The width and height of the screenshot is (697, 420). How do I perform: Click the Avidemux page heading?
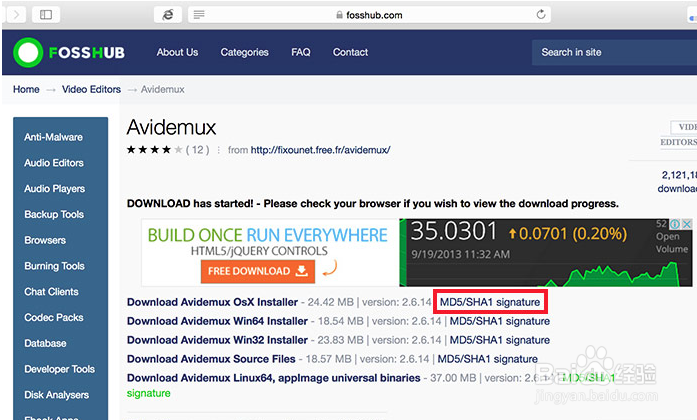pos(171,128)
